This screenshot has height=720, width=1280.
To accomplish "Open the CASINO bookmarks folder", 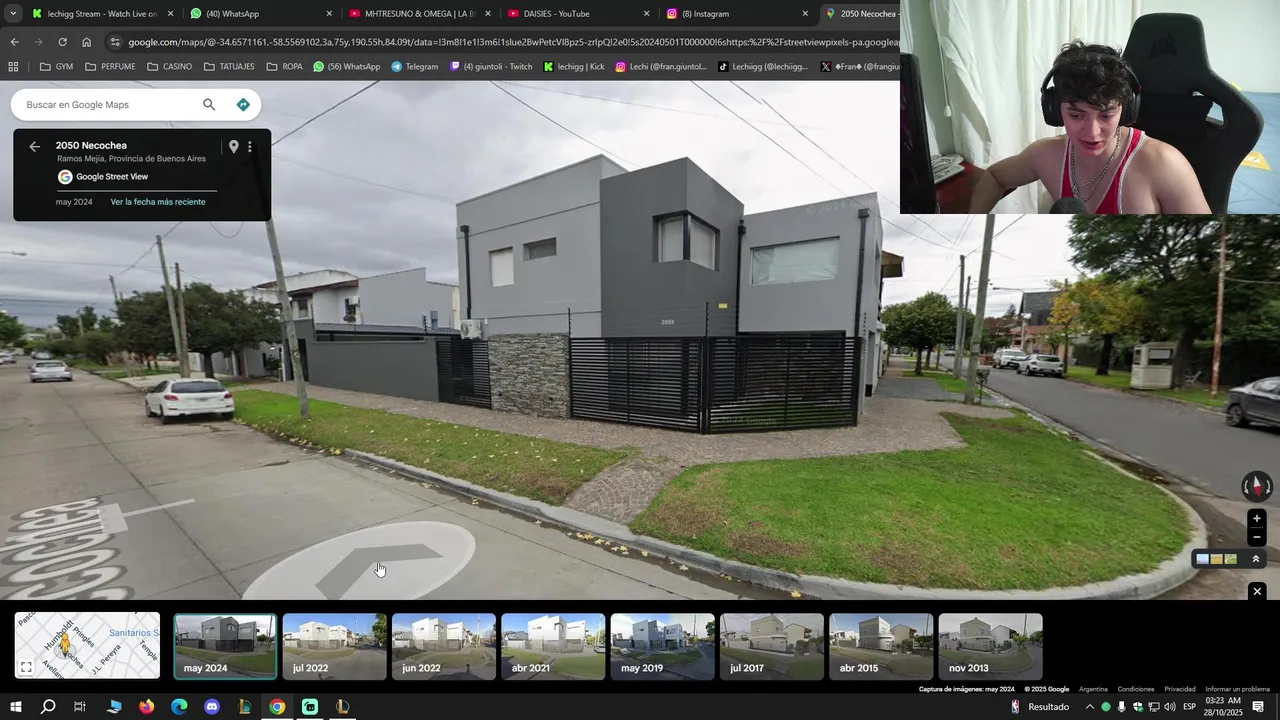I will (169, 67).
